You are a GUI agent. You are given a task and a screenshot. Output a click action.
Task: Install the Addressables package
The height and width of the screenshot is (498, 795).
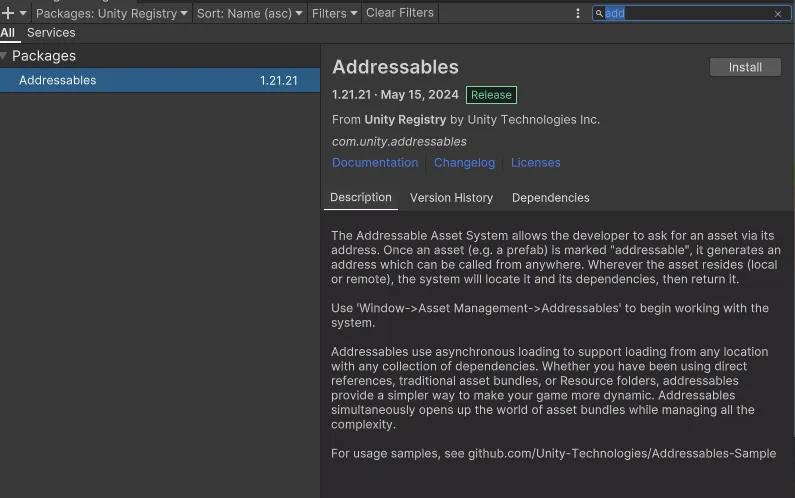click(x=745, y=67)
